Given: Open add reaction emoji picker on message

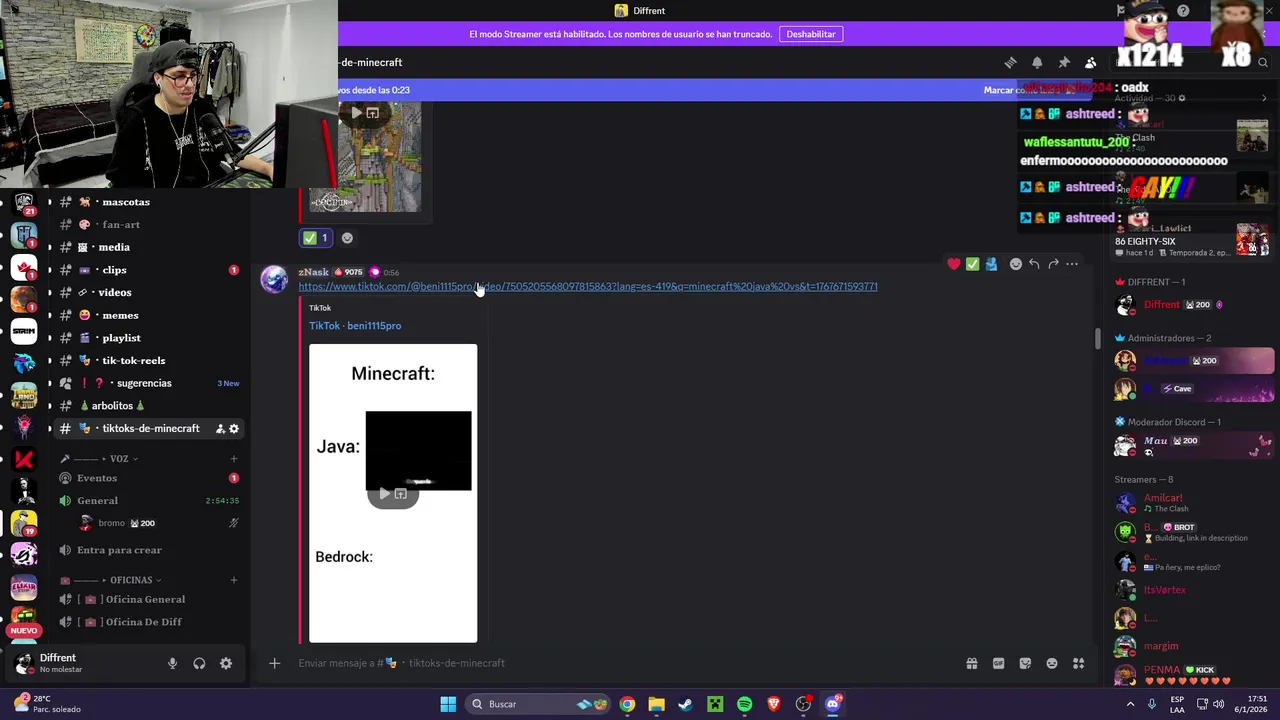Looking at the screenshot, I should [x=1016, y=264].
